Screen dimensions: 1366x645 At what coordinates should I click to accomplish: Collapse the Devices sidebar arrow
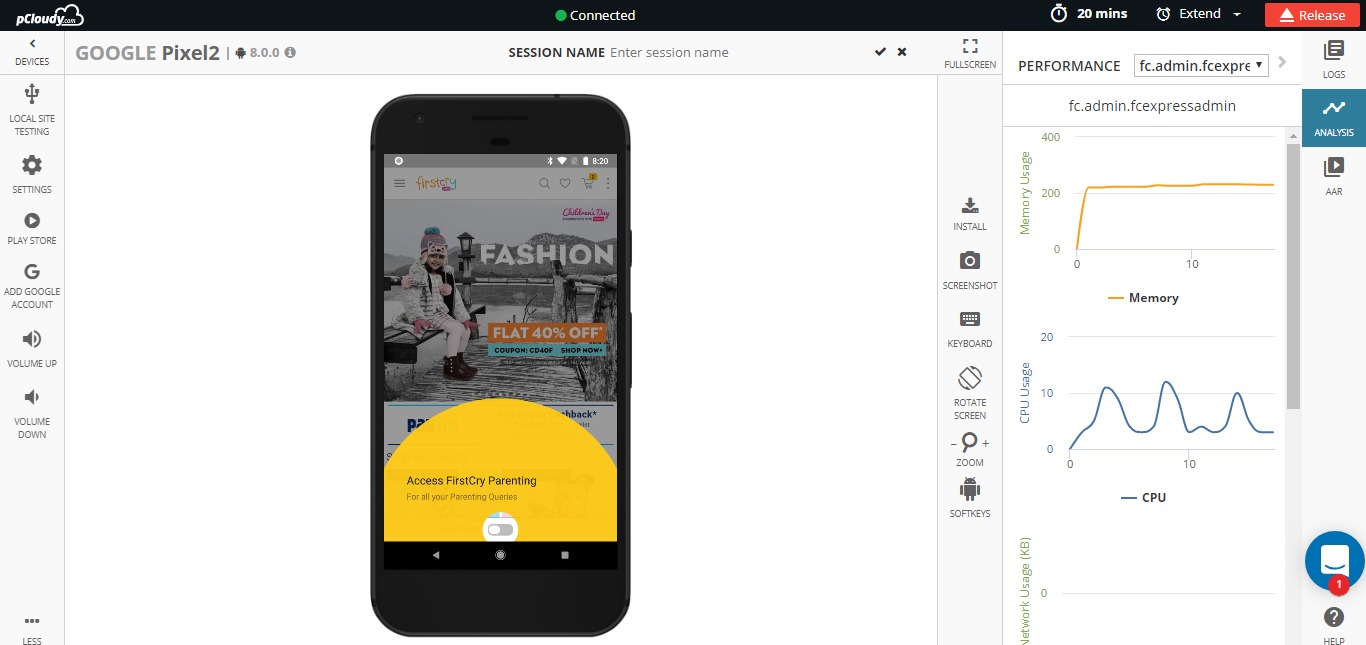pos(32,43)
